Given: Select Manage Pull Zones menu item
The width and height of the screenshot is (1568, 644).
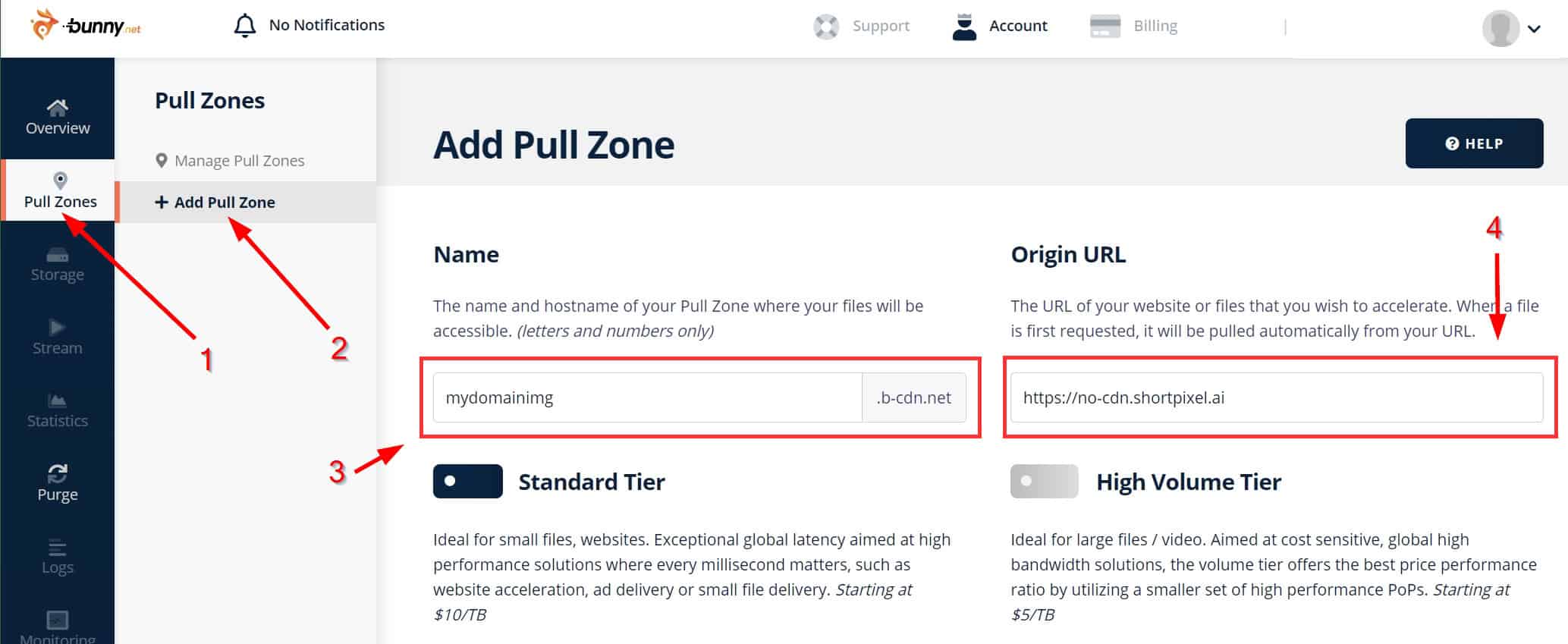Looking at the screenshot, I should click(239, 161).
